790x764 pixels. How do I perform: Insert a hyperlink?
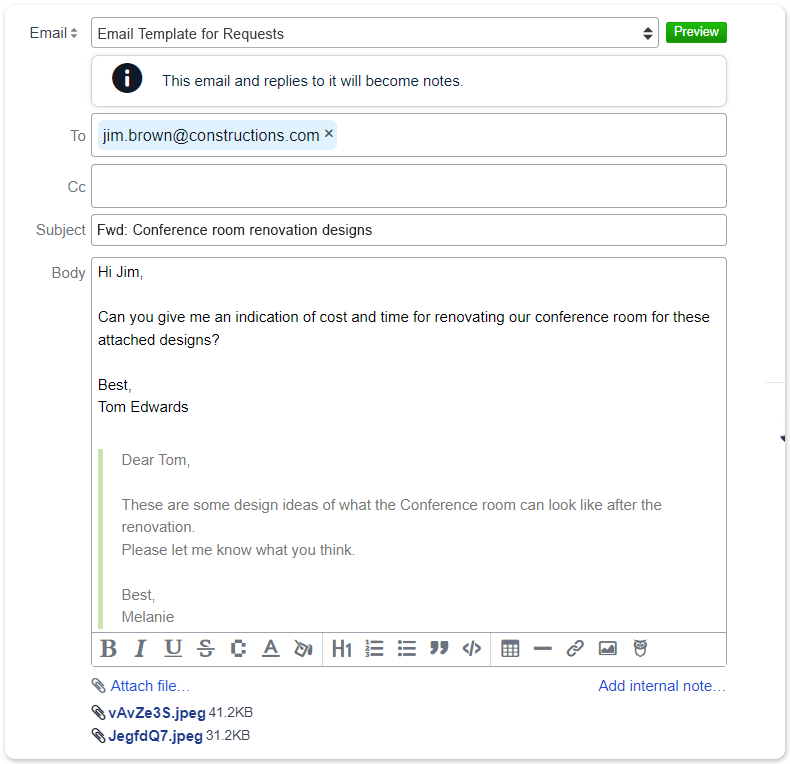(x=575, y=649)
